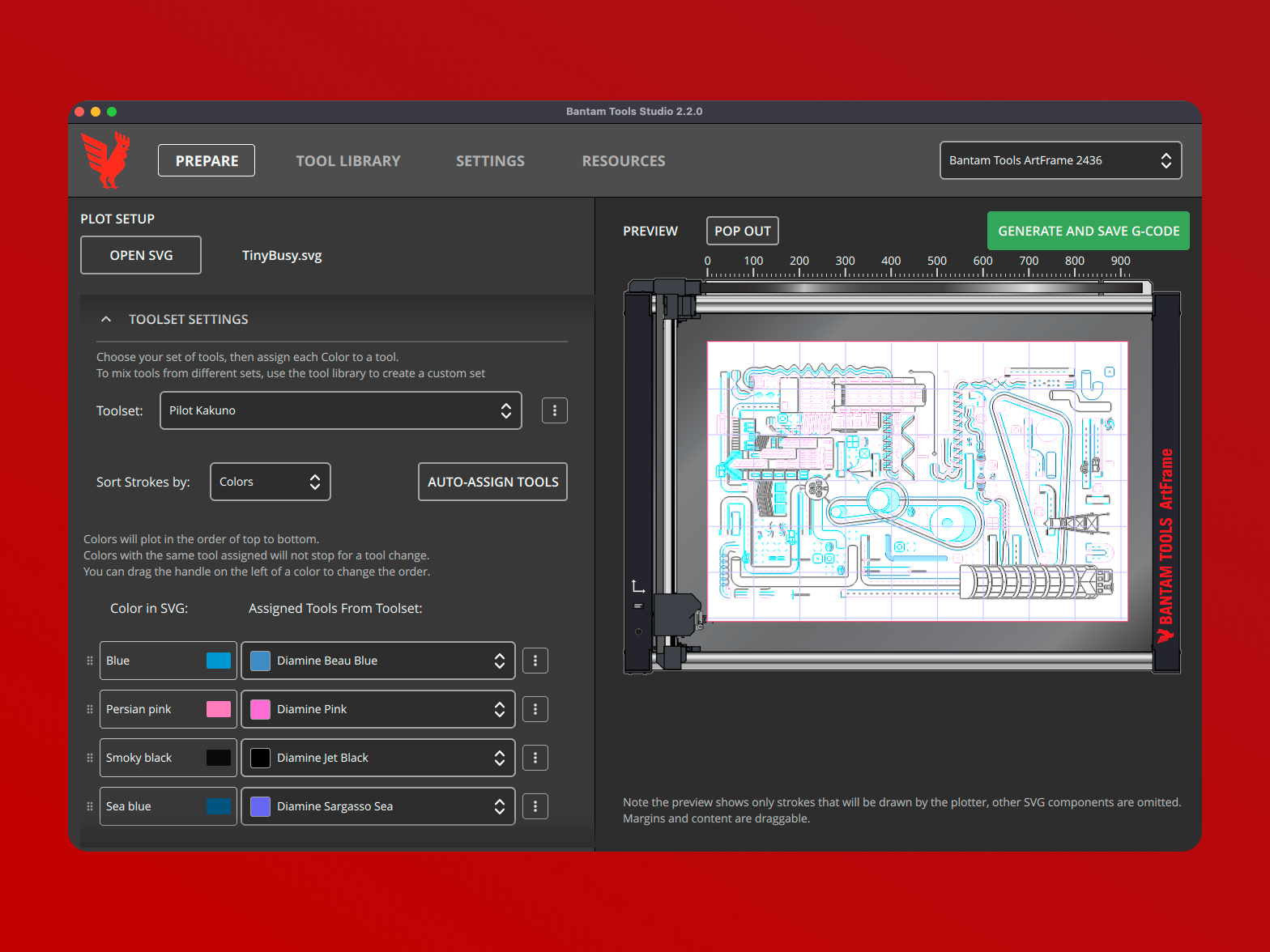Click the drag handle beside Persian pink
Screen dimensions: 1270x952
pyautogui.click(x=90, y=709)
